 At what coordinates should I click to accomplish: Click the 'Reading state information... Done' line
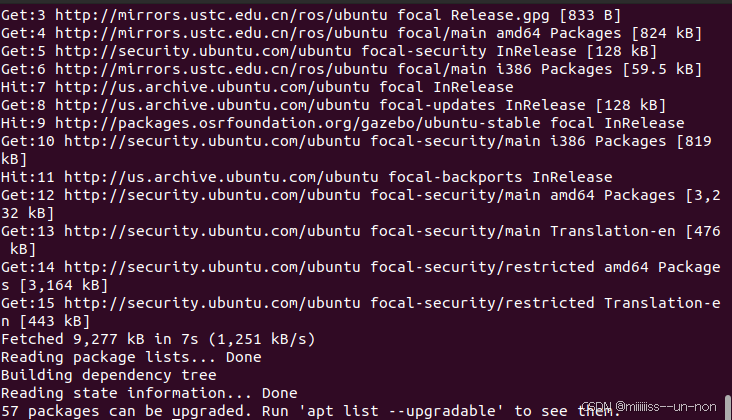click(x=149, y=393)
